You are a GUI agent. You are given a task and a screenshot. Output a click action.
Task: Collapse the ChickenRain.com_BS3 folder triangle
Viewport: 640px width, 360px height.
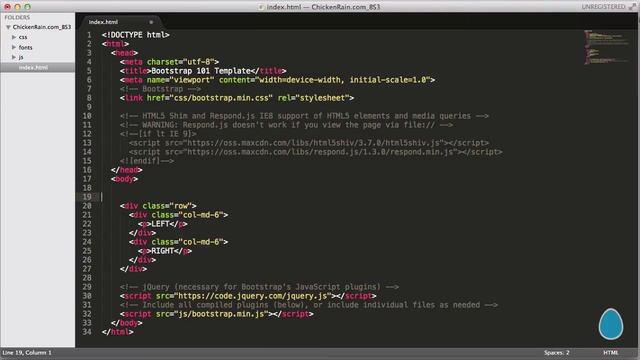(x=8, y=27)
